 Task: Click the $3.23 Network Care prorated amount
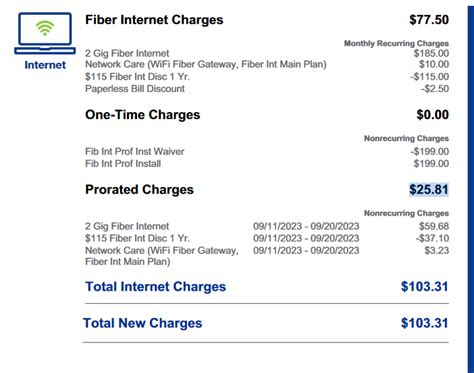tap(437, 250)
